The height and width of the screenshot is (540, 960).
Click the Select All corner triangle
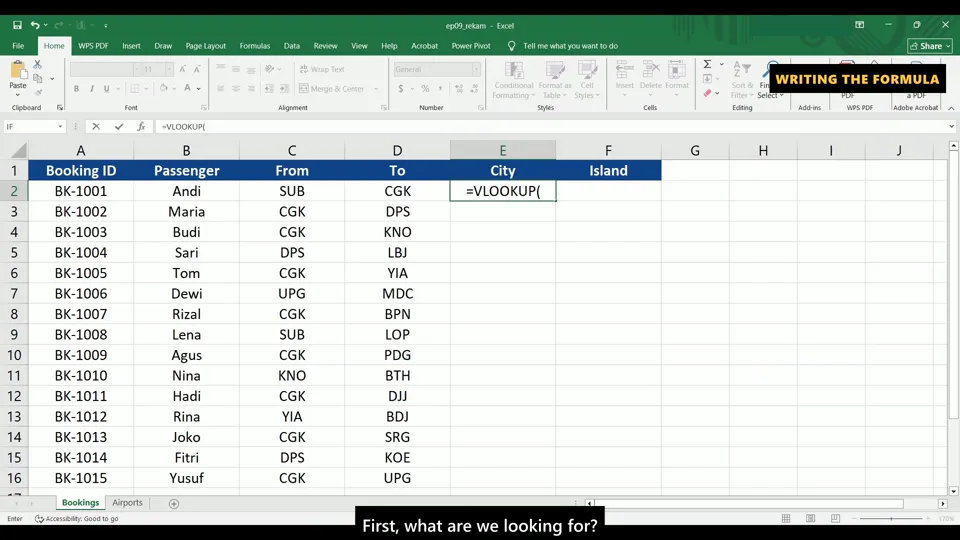tap(19, 151)
